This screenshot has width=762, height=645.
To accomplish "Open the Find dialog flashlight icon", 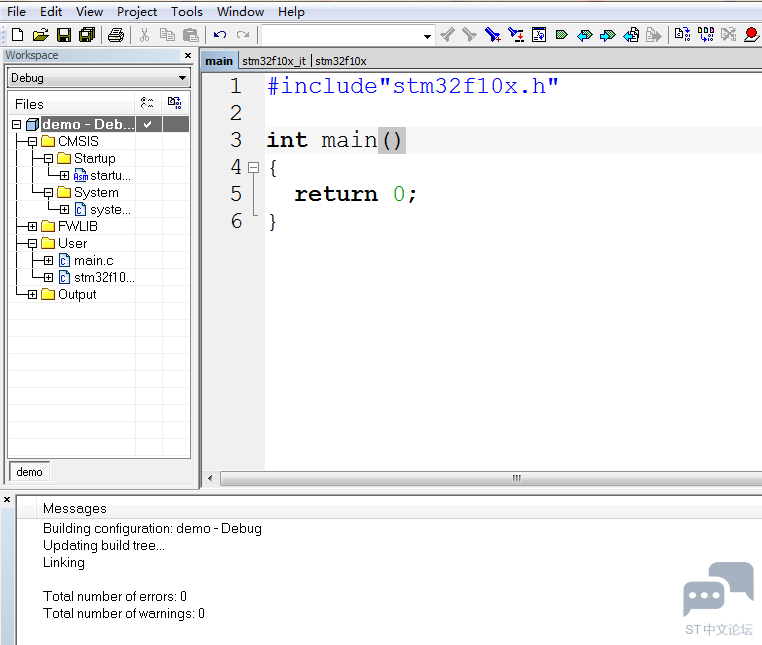I will pyautogui.click(x=493, y=35).
